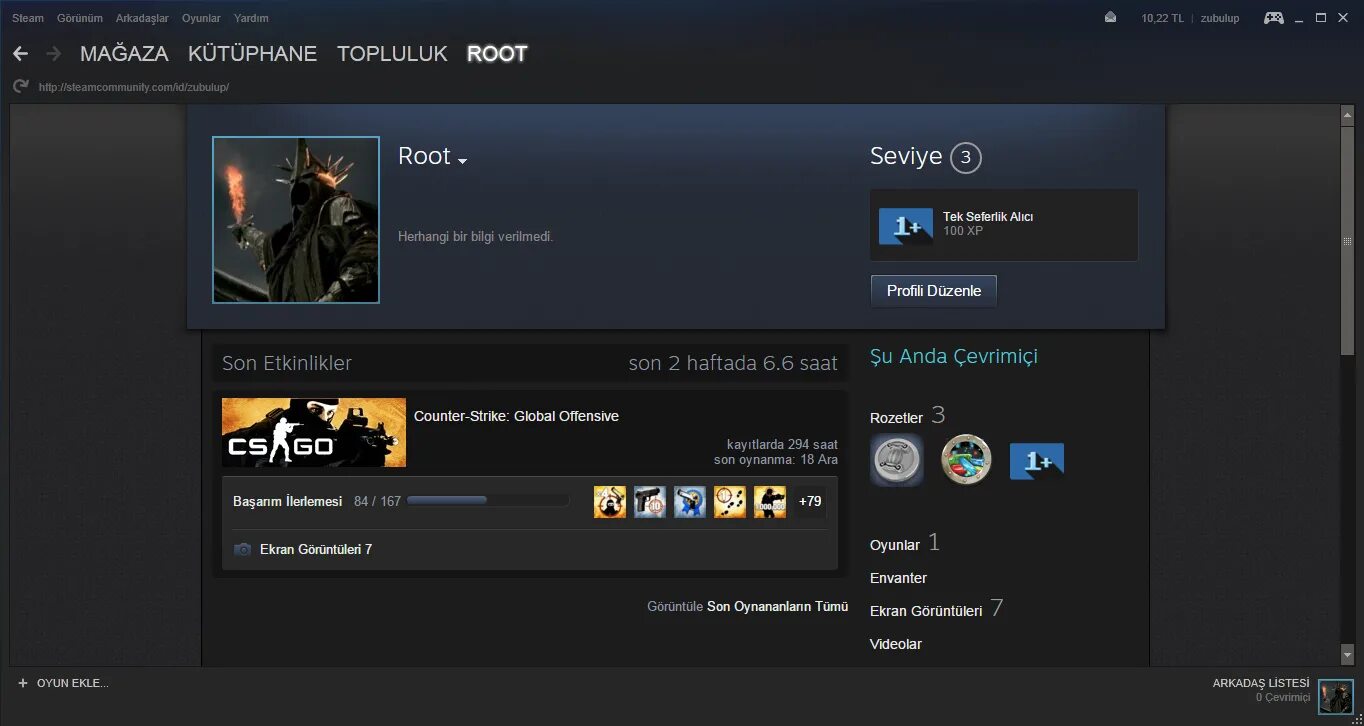Open ARKADAŞ LİSTESİ label
This screenshot has width=1364, height=726.
(x=1261, y=683)
